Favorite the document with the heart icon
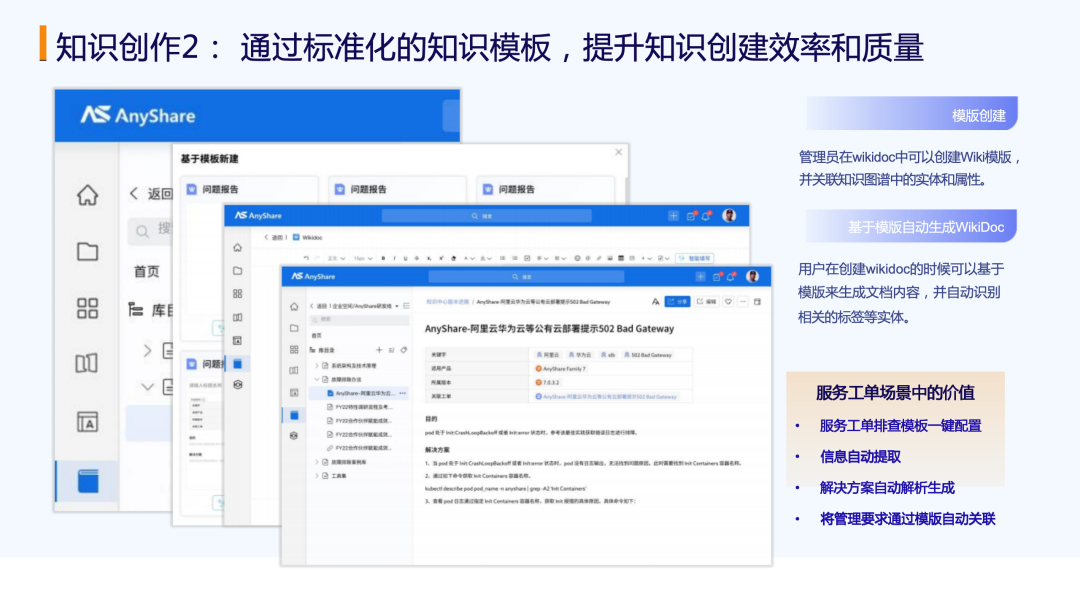The width and height of the screenshot is (1080, 608). pos(728,302)
